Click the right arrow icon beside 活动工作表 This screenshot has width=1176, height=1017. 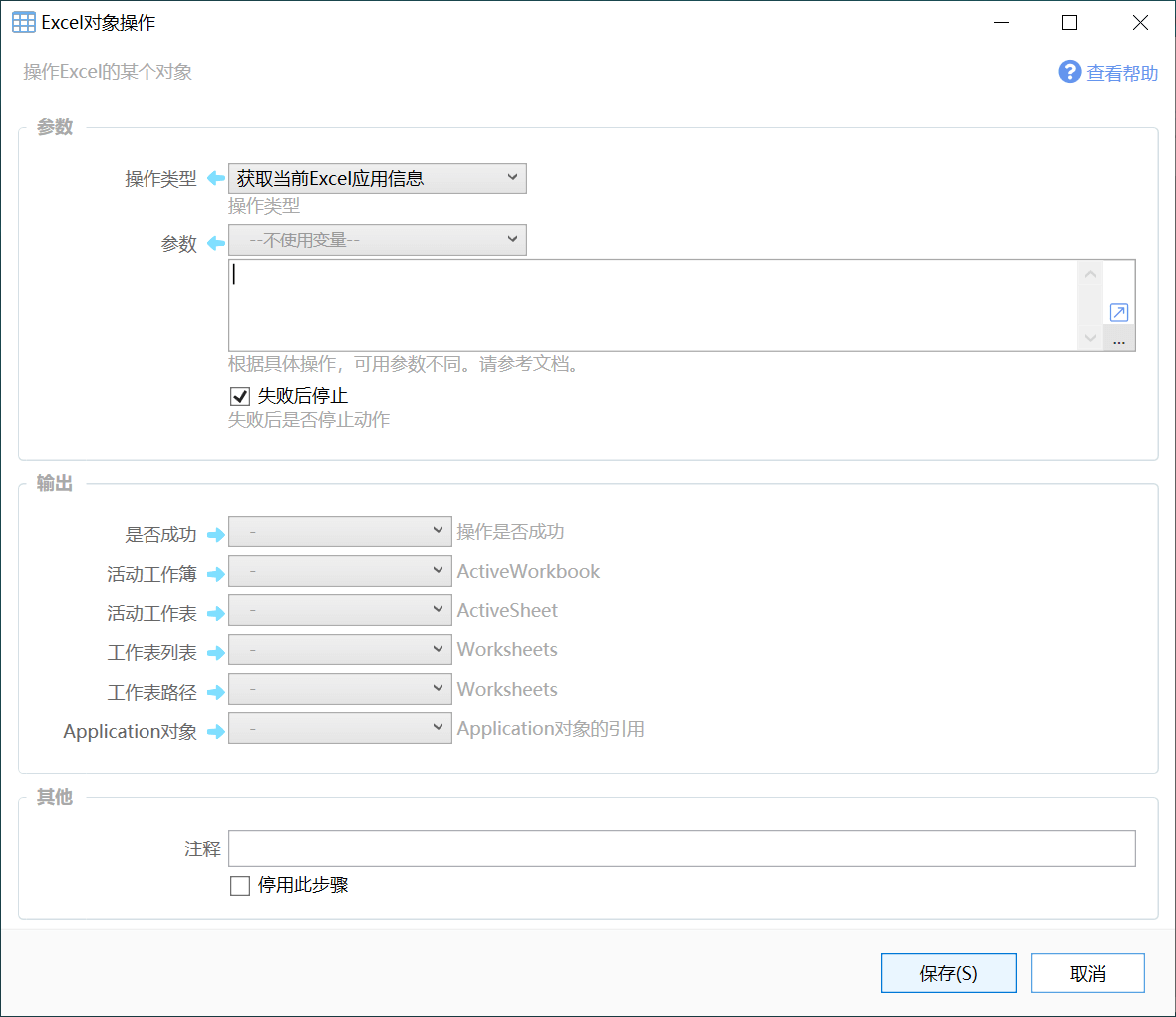(x=216, y=613)
